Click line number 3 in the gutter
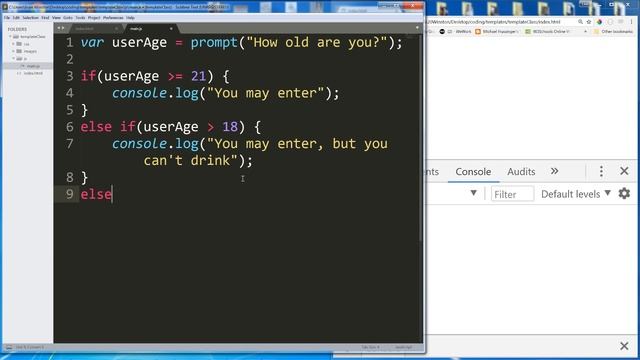Image resolution: width=640 pixels, height=360 pixels. click(x=70, y=76)
